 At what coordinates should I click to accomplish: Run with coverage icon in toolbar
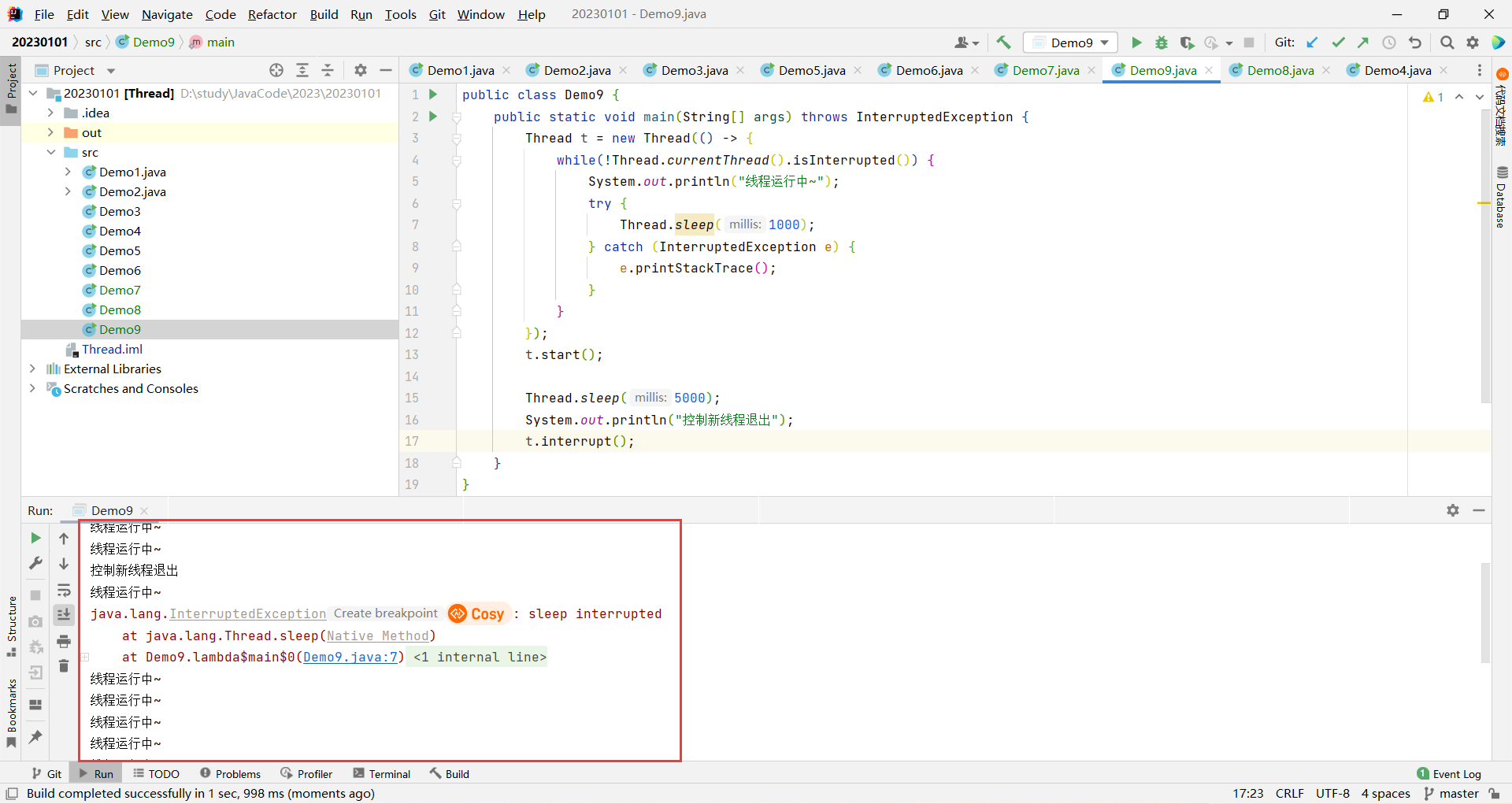[x=1187, y=43]
